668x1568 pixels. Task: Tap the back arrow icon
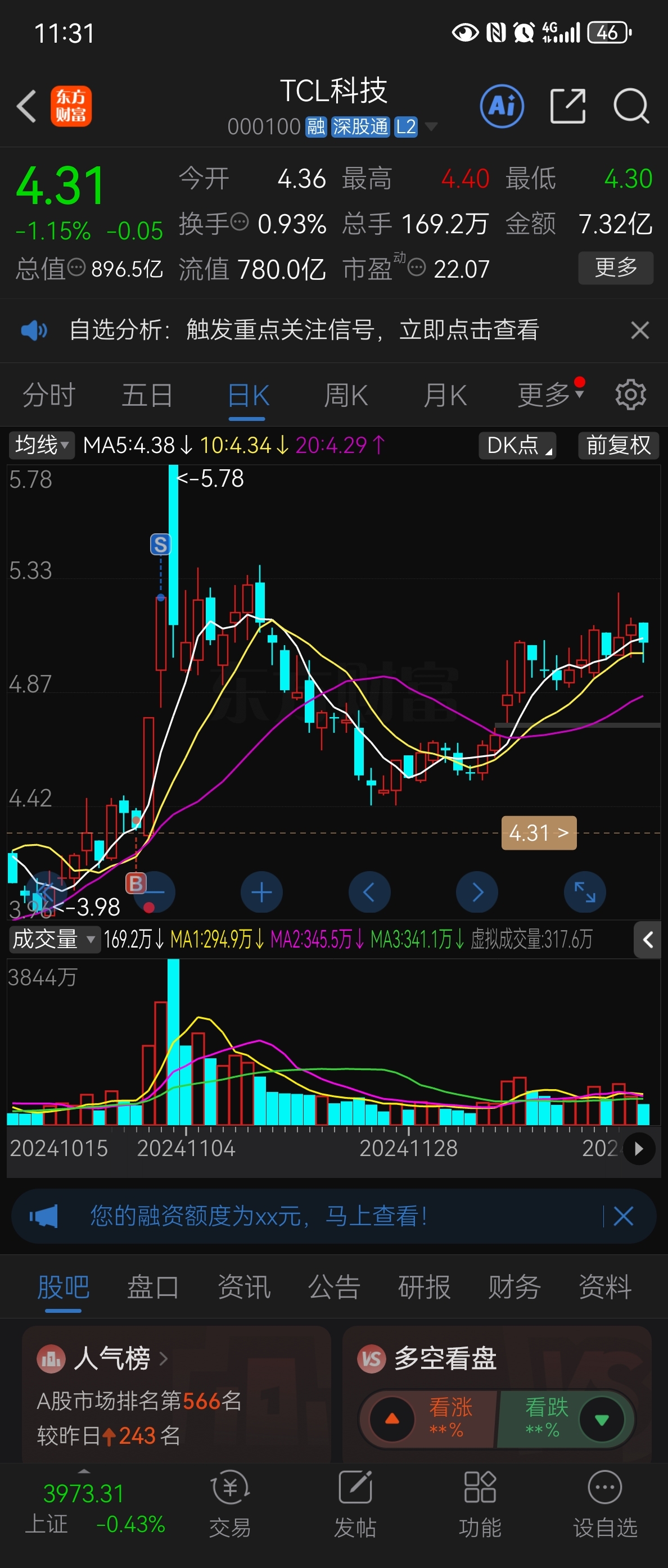point(27,106)
